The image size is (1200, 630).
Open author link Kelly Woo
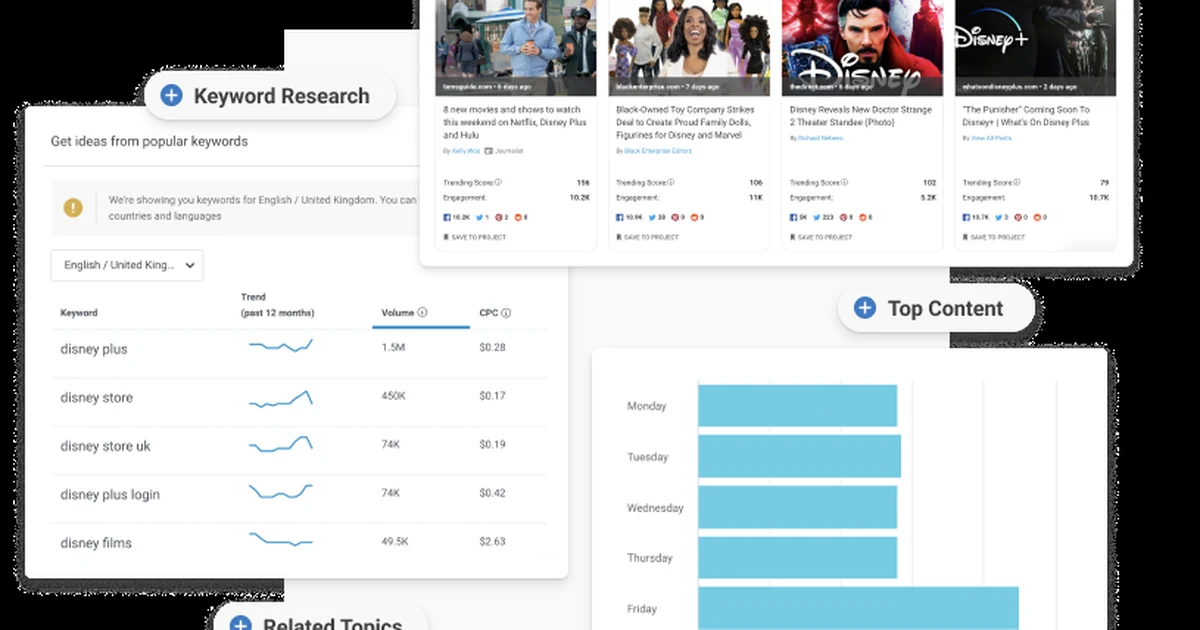(x=466, y=151)
